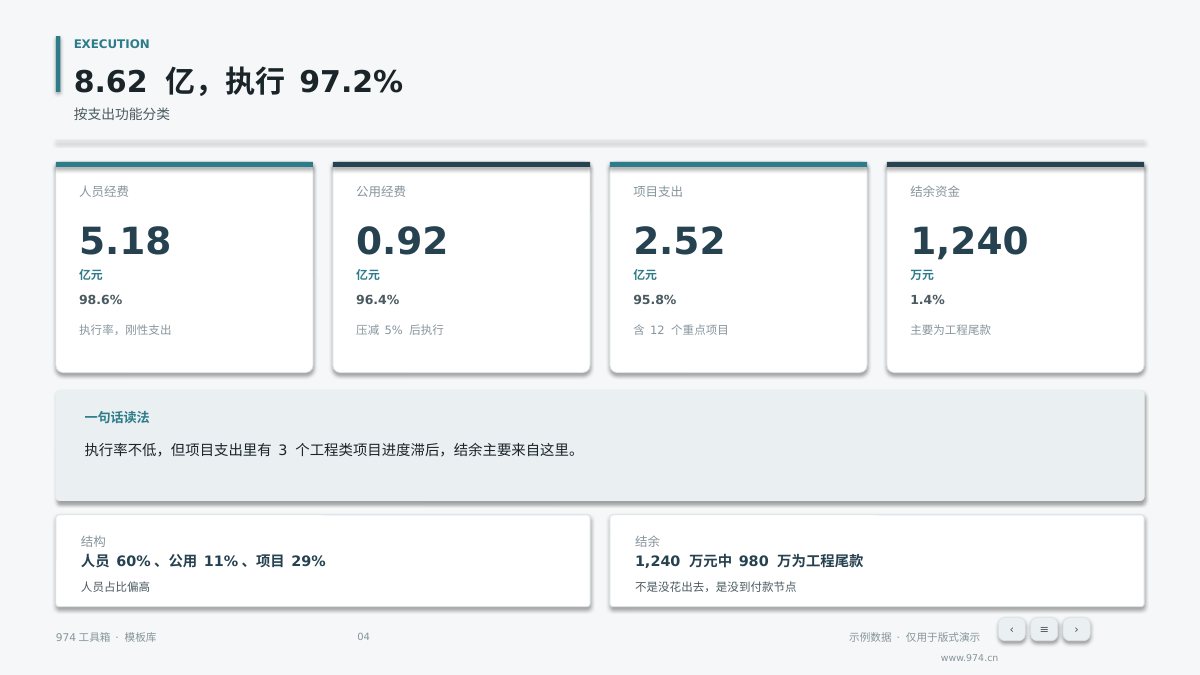Click the 亿元 unit under 0.92
Screen dimensions: 1200x675
(x=367, y=275)
